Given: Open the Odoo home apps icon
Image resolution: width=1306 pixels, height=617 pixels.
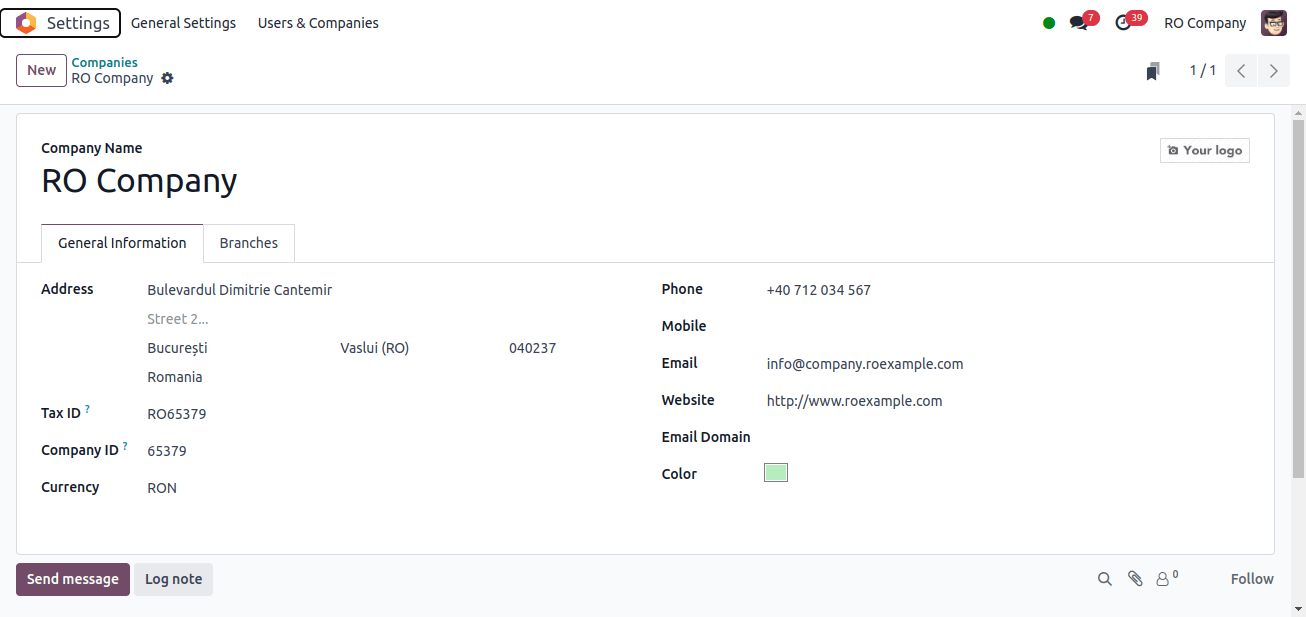Looking at the screenshot, I should (x=26, y=23).
